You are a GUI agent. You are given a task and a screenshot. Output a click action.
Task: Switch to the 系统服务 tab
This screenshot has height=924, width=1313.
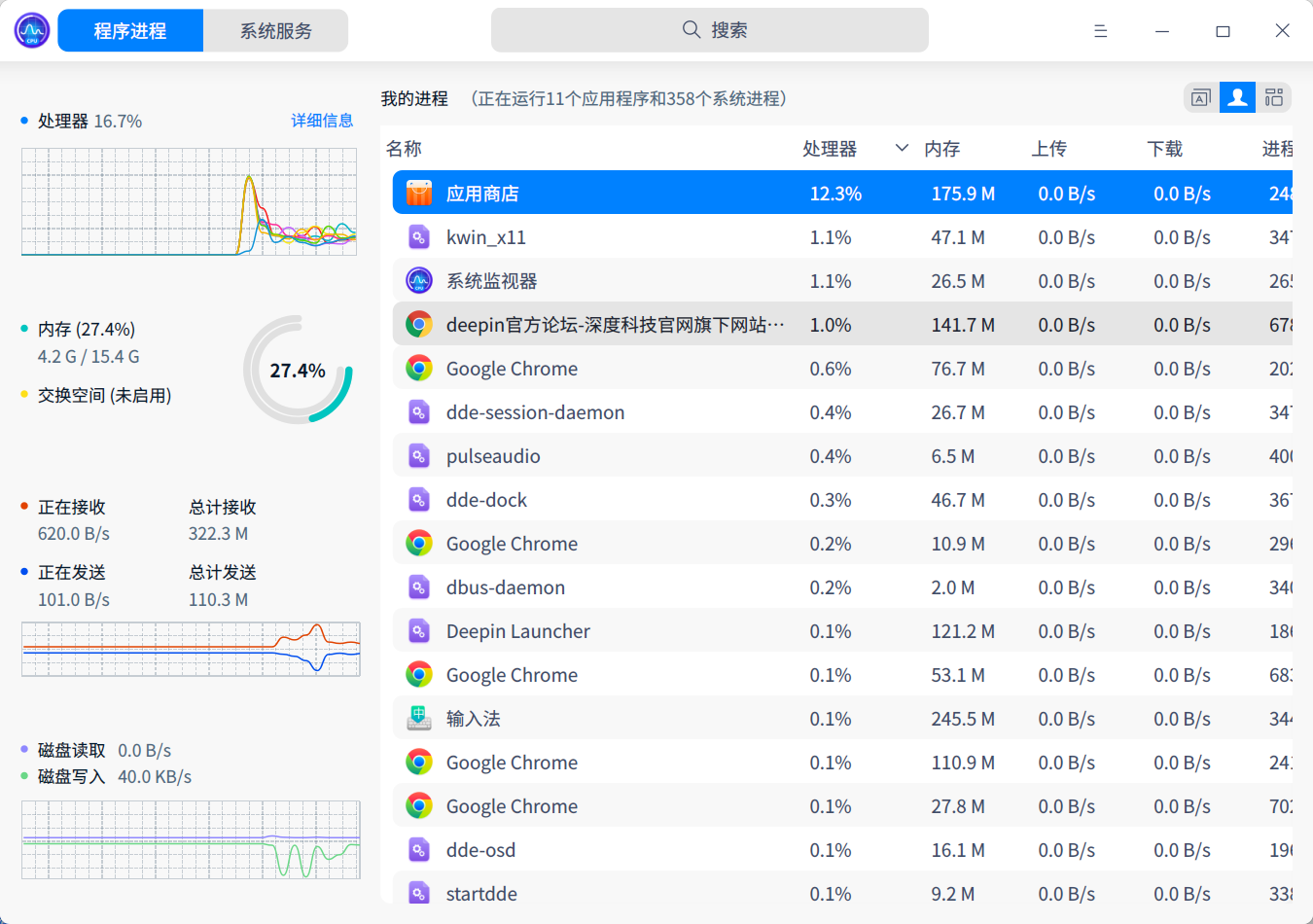[x=275, y=30]
